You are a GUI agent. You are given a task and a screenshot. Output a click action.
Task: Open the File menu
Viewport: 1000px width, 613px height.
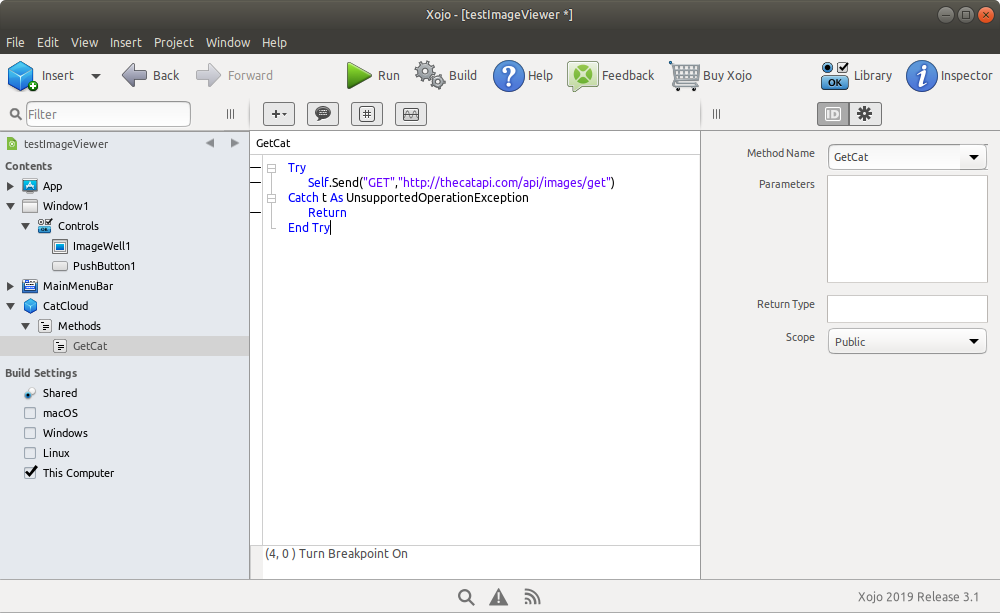pos(15,43)
